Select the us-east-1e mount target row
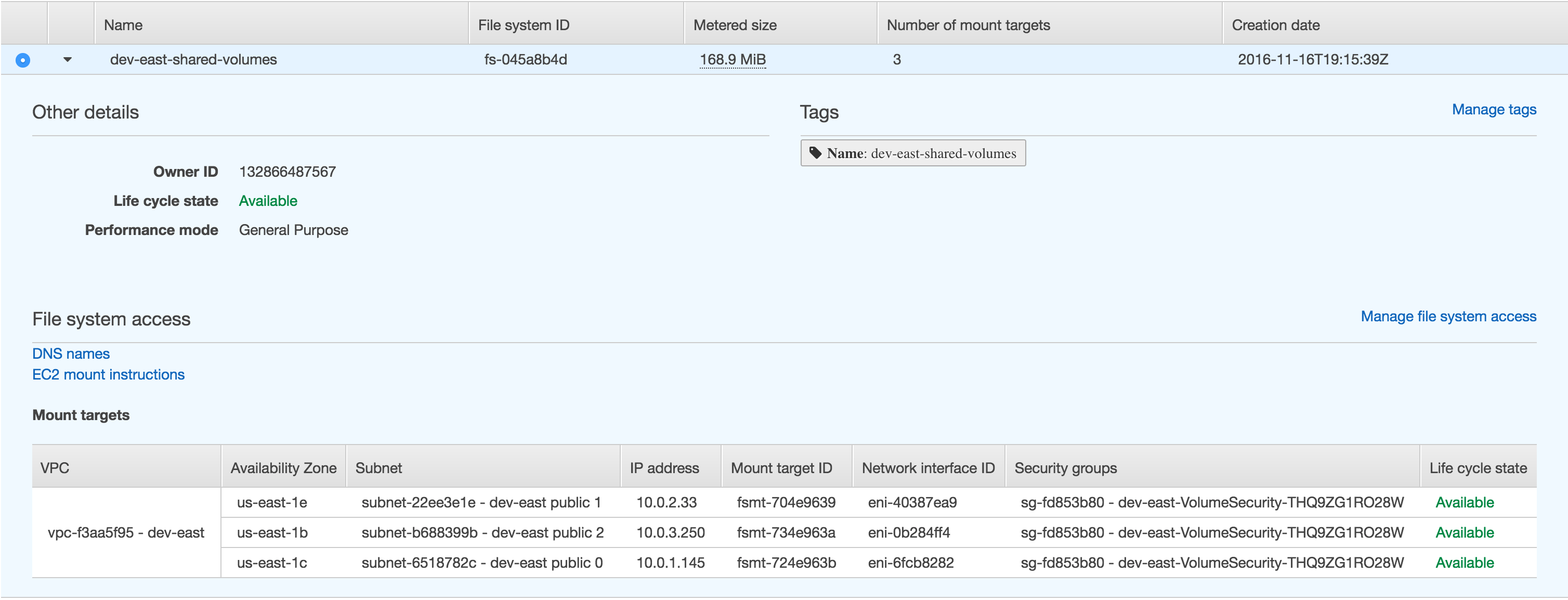The width and height of the screenshot is (1568, 600). (x=271, y=502)
